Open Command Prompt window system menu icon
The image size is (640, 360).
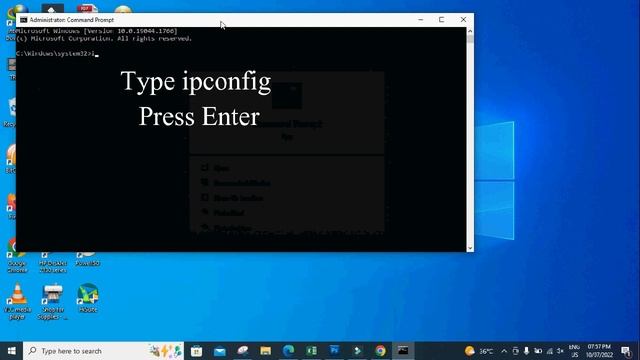pyautogui.click(x=24, y=20)
